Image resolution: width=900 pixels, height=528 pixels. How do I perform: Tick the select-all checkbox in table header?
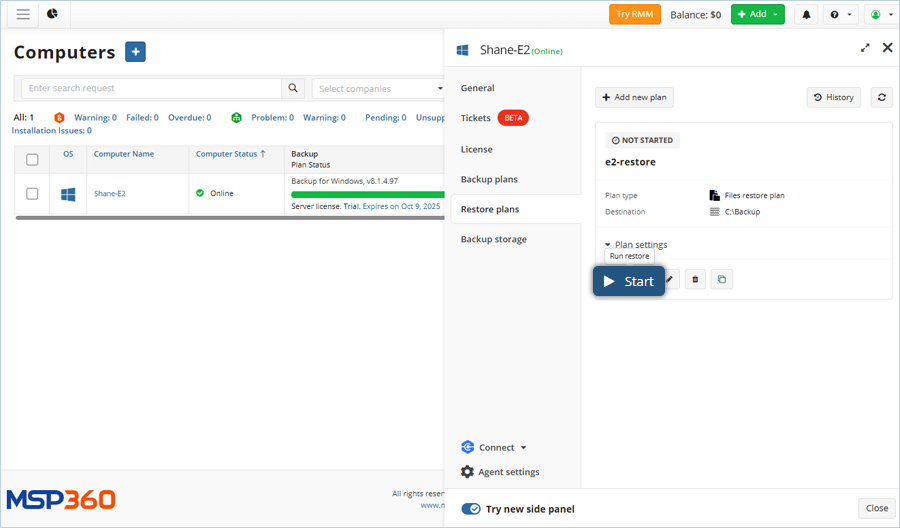[x=32, y=160]
